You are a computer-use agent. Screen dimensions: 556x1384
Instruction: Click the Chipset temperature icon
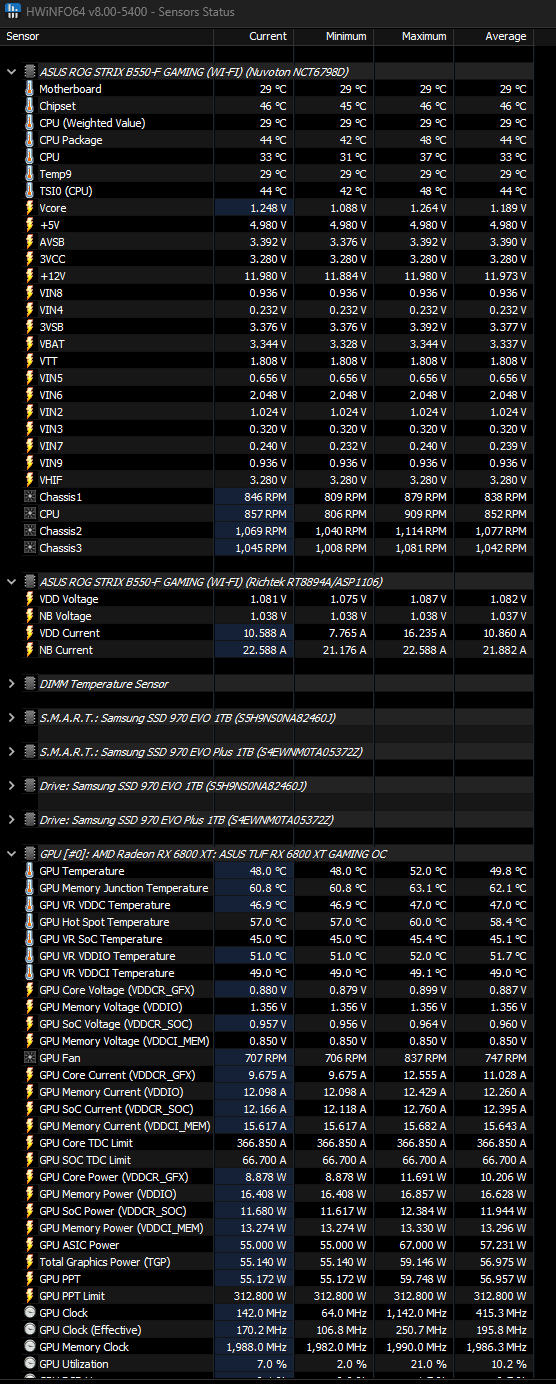click(x=29, y=106)
